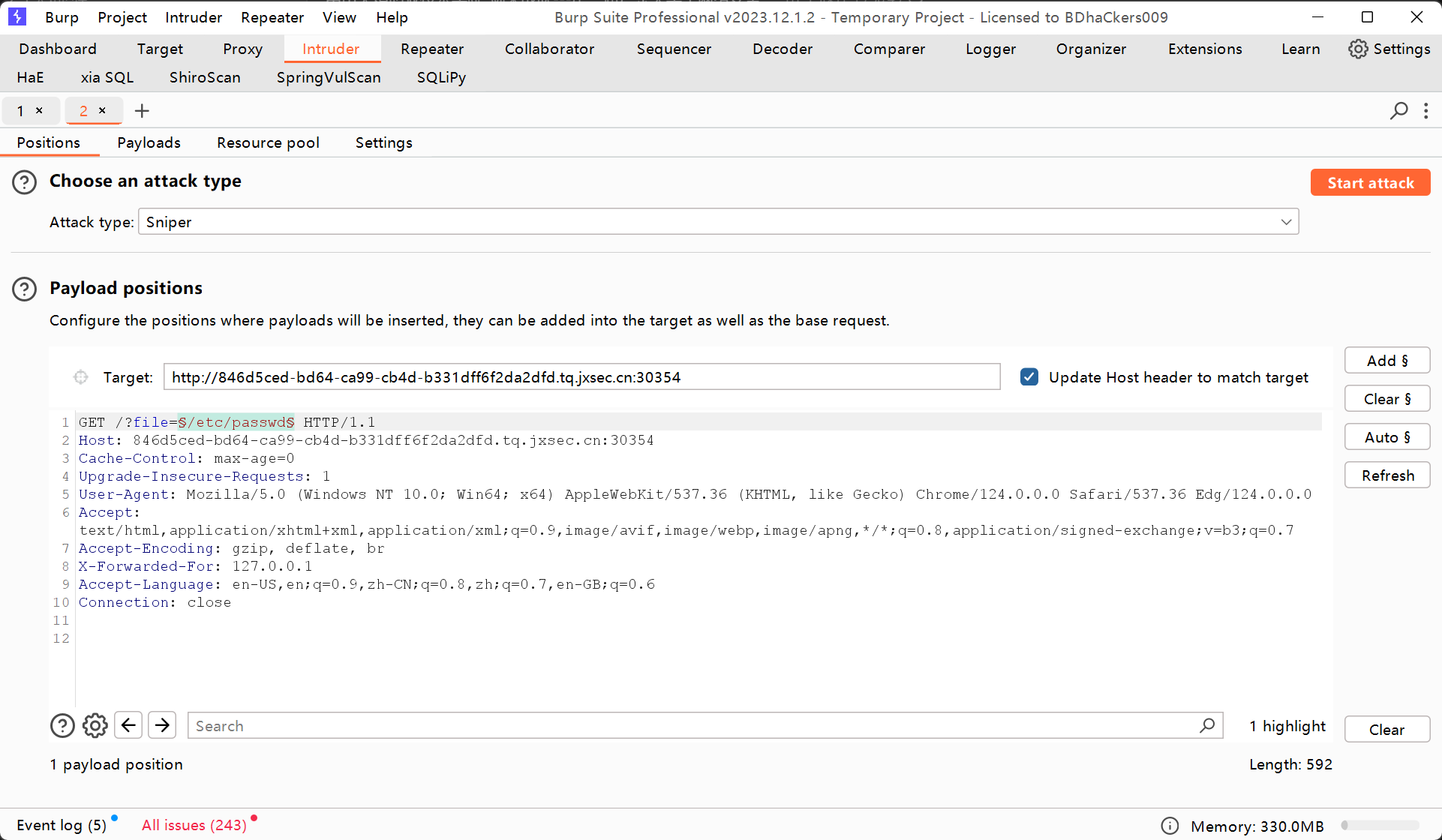
Task: Switch to the Logger tab
Action: tap(990, 49)
